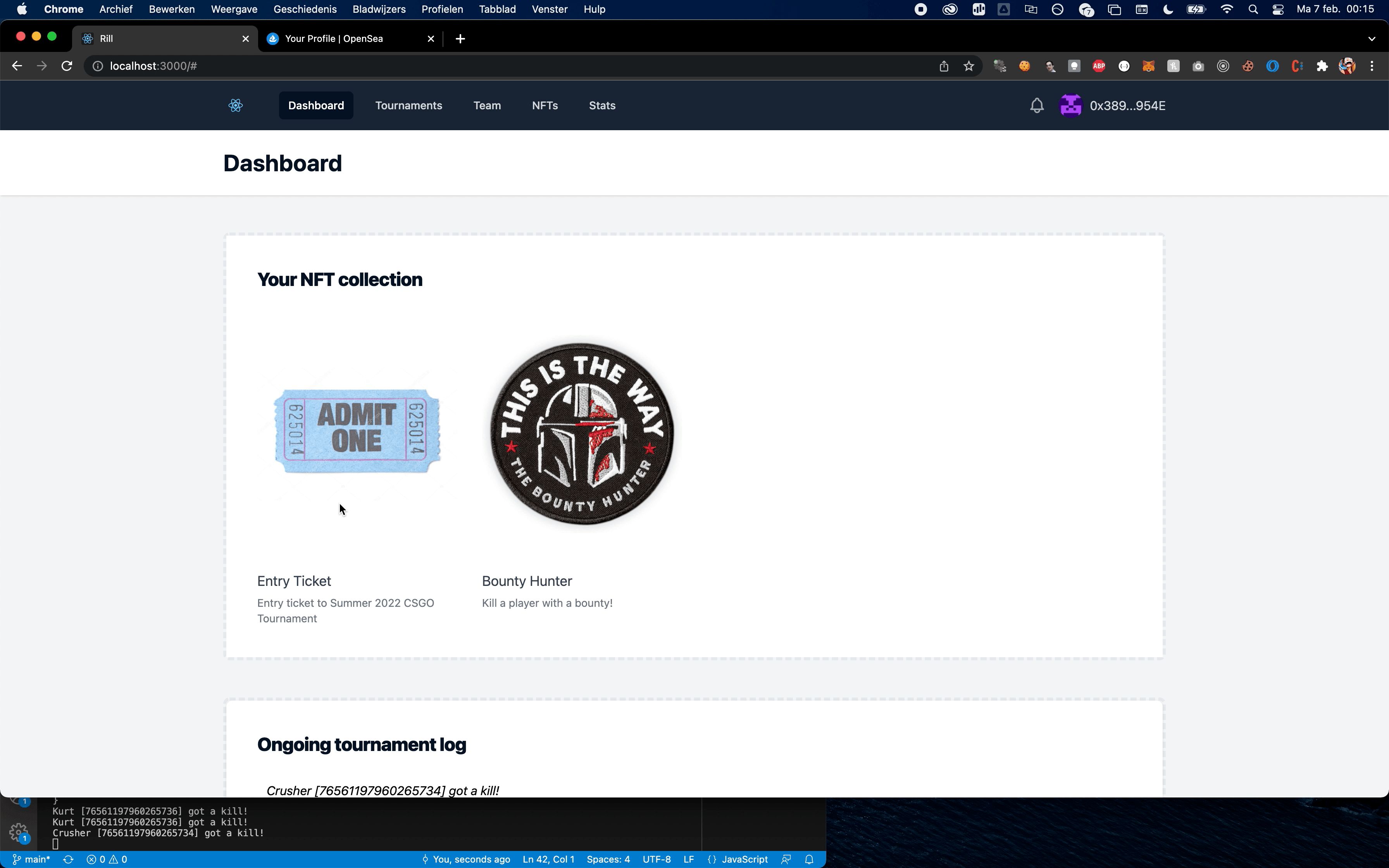Close the Rill browser tab
Screen dimensions: 1389x868
[x=246, y=38]
